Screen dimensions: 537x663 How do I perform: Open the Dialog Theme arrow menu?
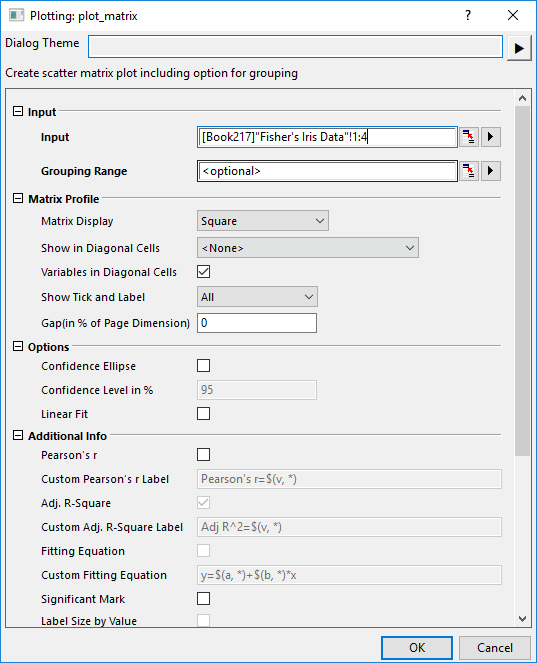click(519, 48)
